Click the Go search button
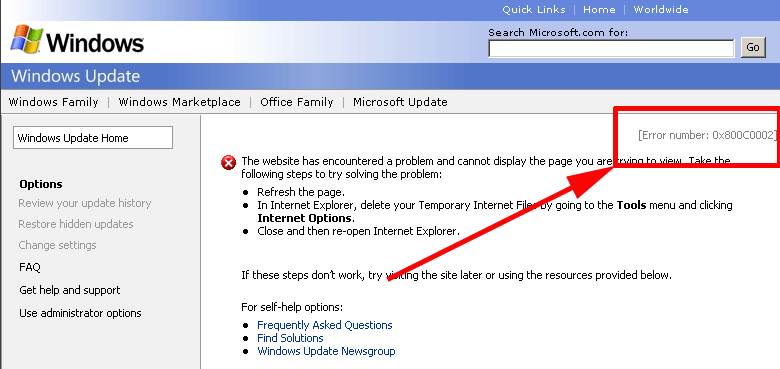This screenshot has width=780, height=369. coord(753,47)
